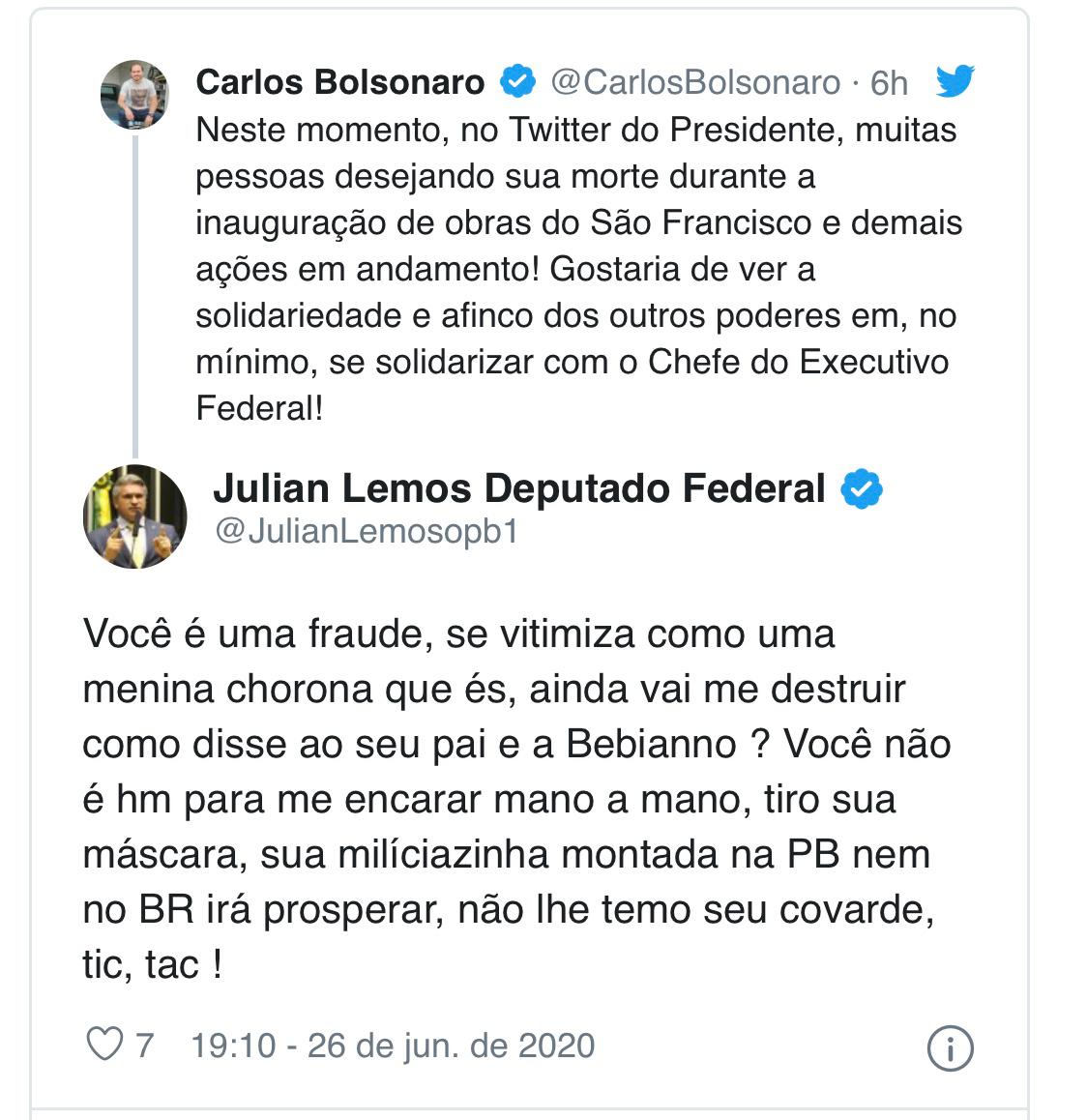The height and width of the screenshot is (1120, 1087).
Task: Visit the @JulianLemosopb1 handle
Action: pos(367,531)
